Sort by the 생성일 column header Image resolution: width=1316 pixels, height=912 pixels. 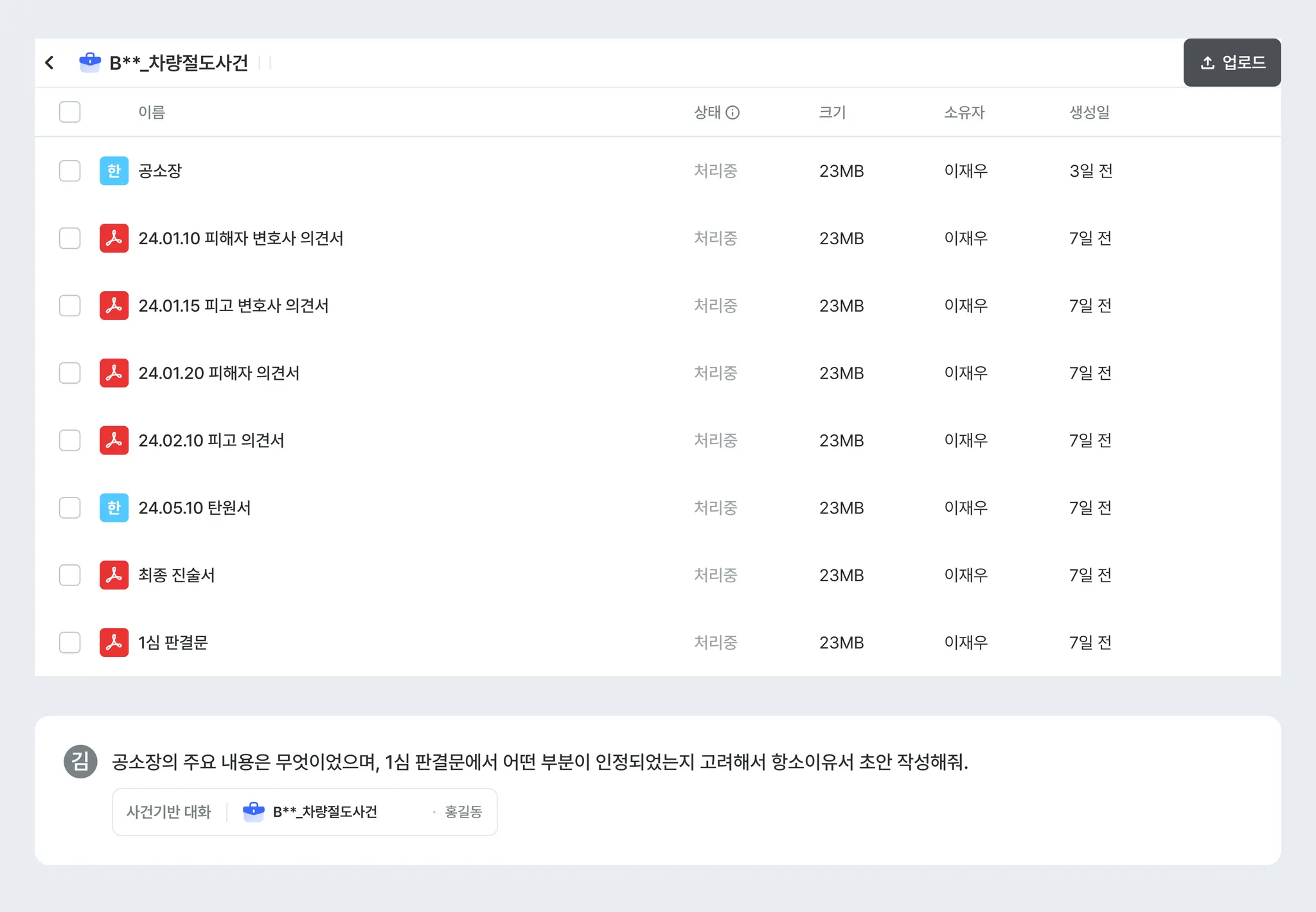tap(1089, 112)
